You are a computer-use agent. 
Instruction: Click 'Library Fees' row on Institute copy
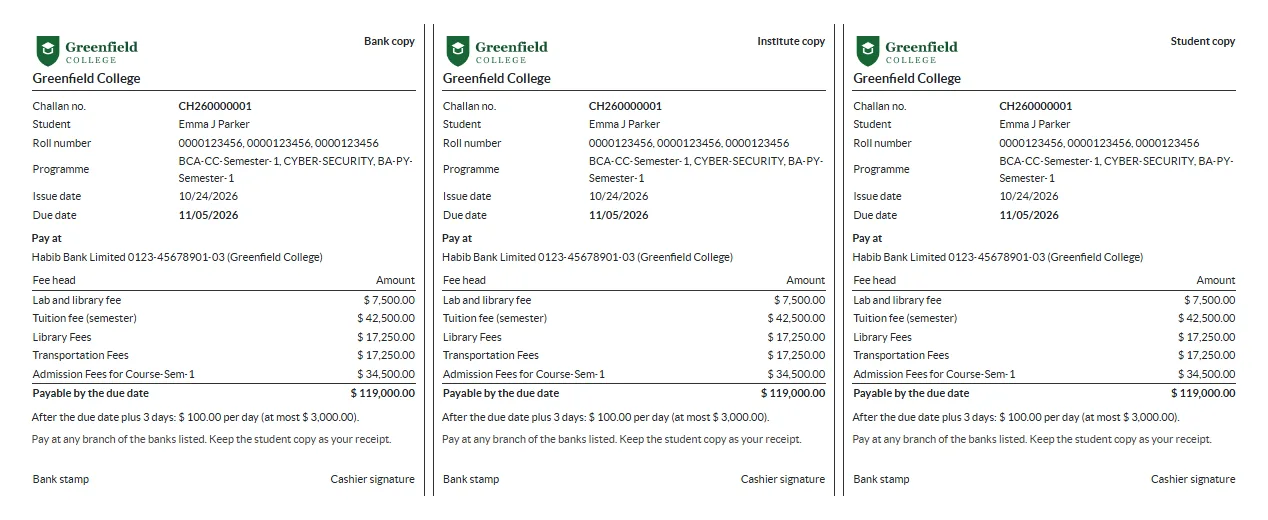click(x=634, y=337)
